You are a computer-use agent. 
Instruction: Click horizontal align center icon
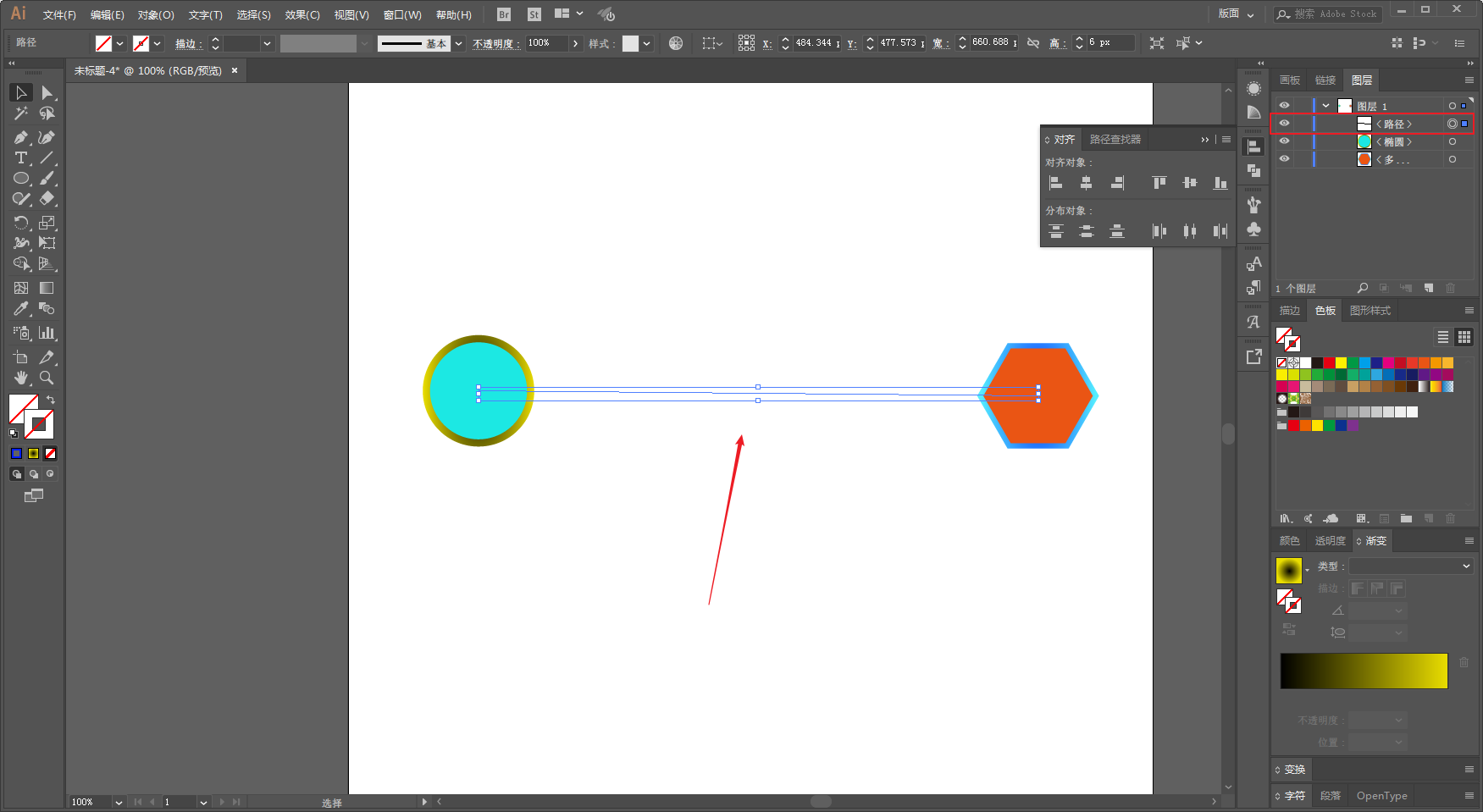1087,183
